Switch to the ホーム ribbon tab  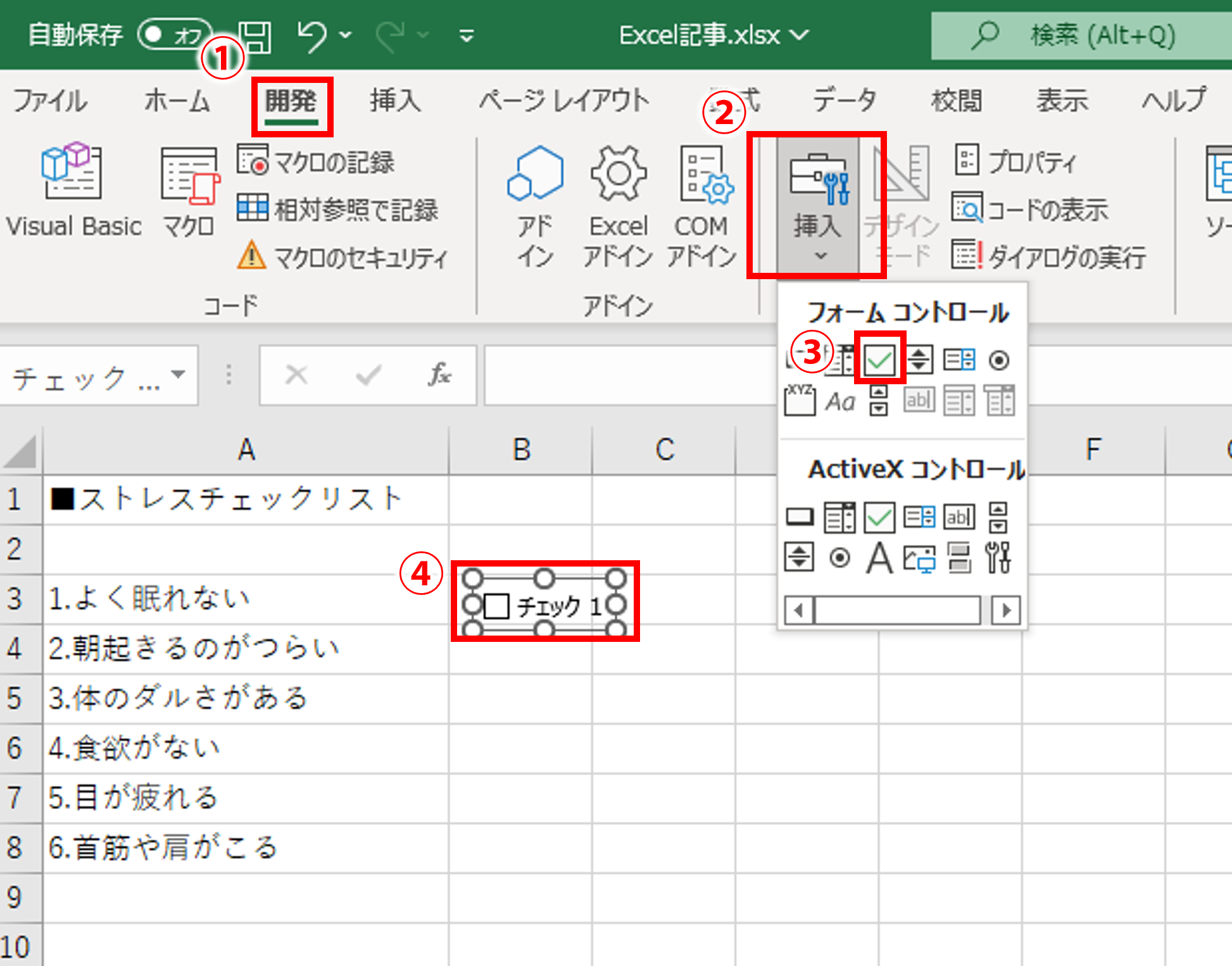177,101
